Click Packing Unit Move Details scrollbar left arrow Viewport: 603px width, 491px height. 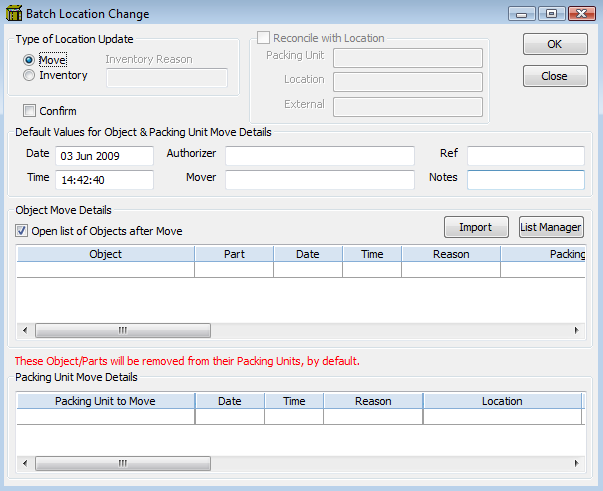pyautogui.click(x=25, y=463)
